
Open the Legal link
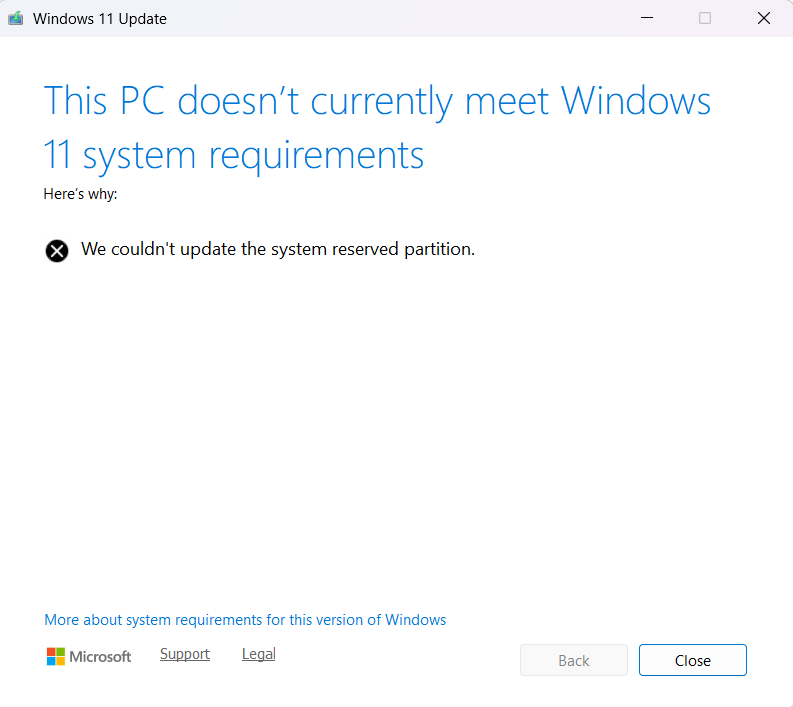click(x=258, y=654)
